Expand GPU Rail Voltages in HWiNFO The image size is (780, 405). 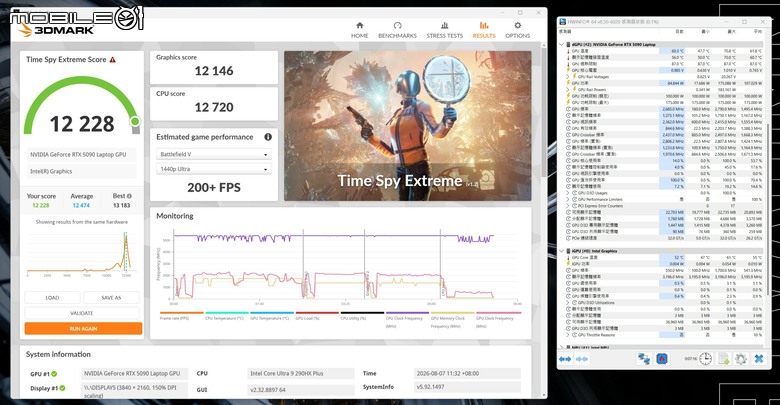click(x=568, y=77)
